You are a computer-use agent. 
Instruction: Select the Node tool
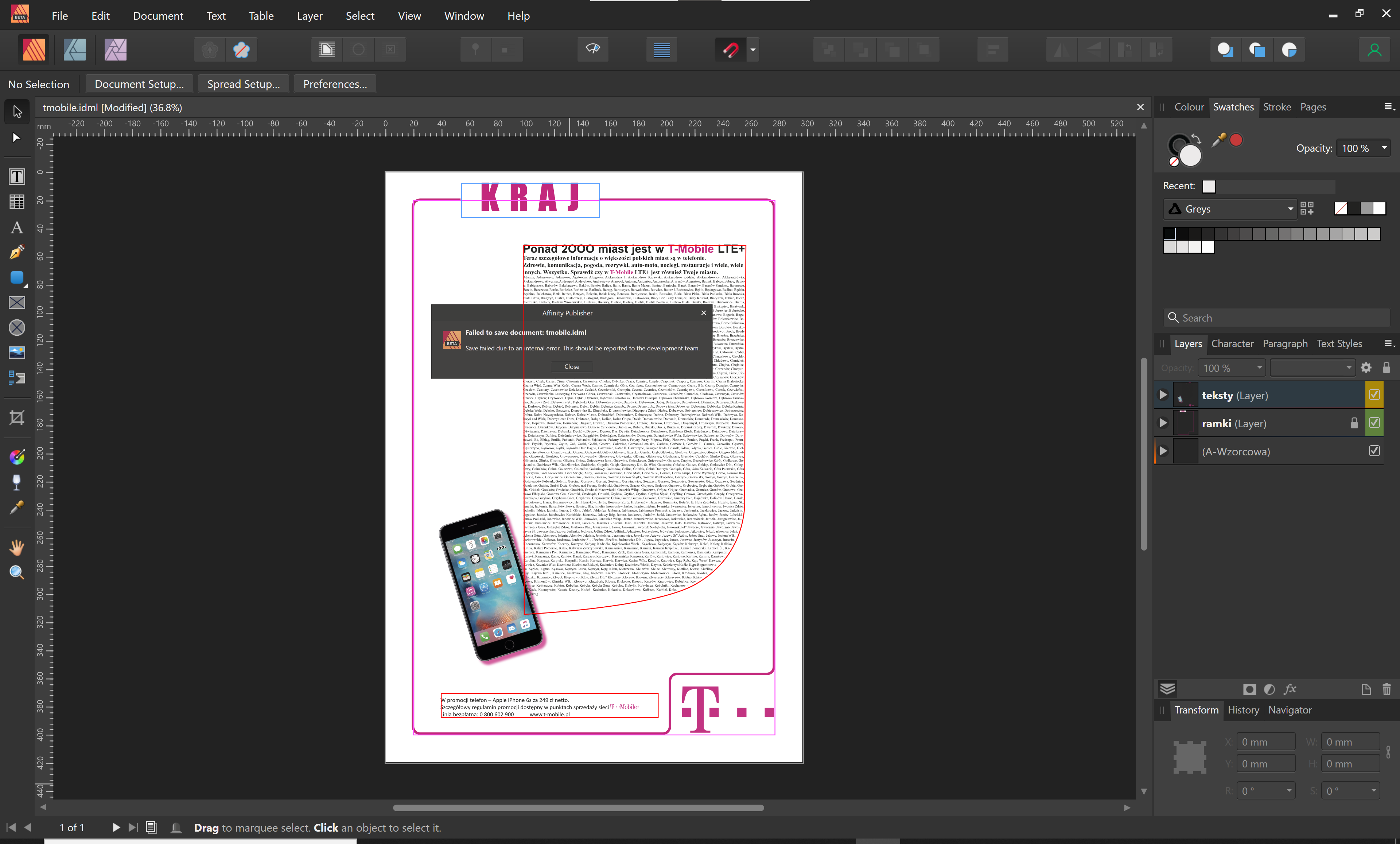17,138
